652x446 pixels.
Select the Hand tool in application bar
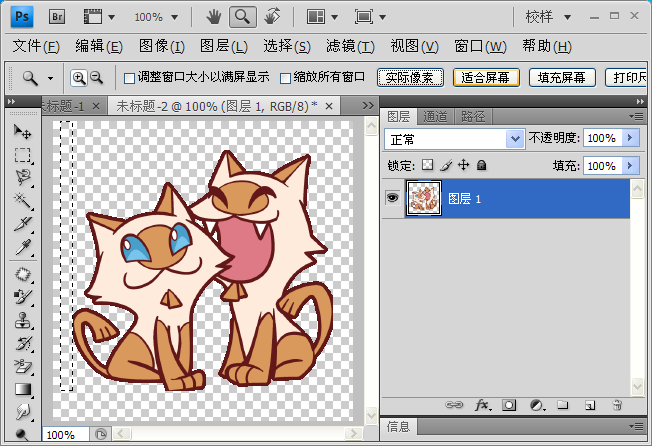[214, 17]
